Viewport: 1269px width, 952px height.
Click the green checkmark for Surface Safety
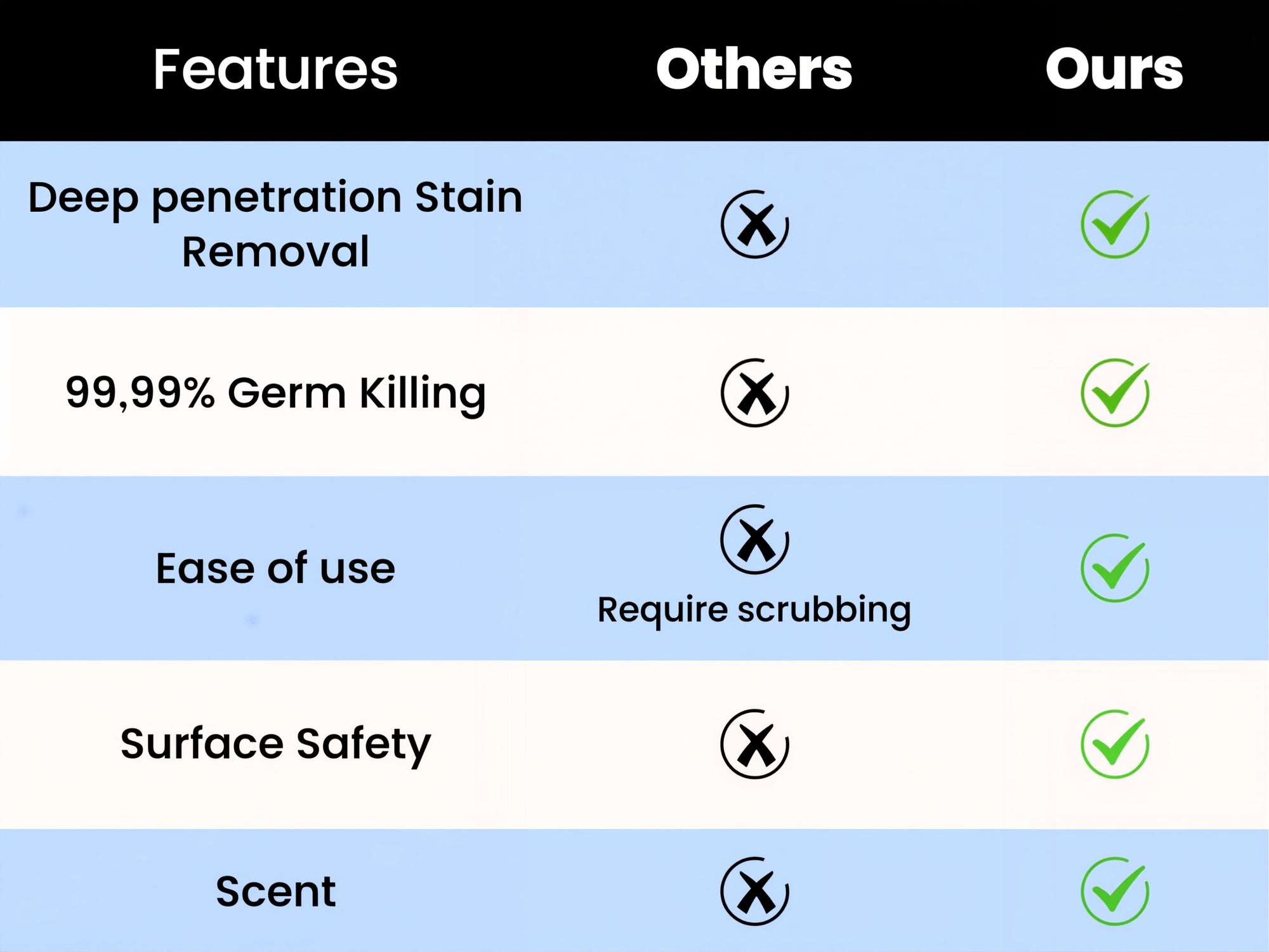click(1115, 744)
